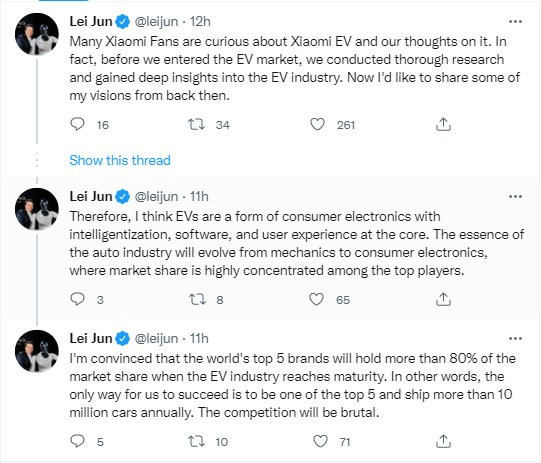Like the tweet with 261 likes
The width and height of the screenshot is (541, 463).
(317, 124)
